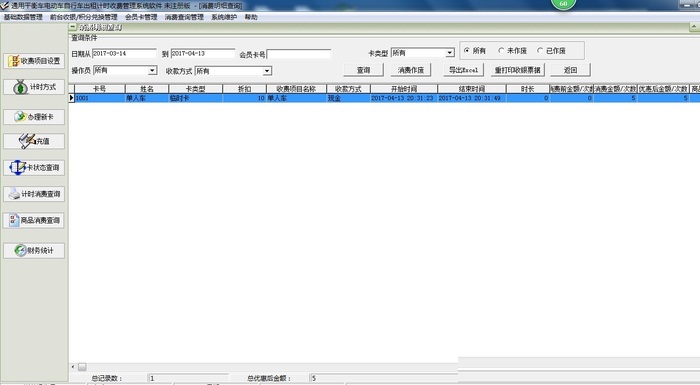Open the 帮助 menu
This screenshot has width=700, height=385.
(251, 17)
